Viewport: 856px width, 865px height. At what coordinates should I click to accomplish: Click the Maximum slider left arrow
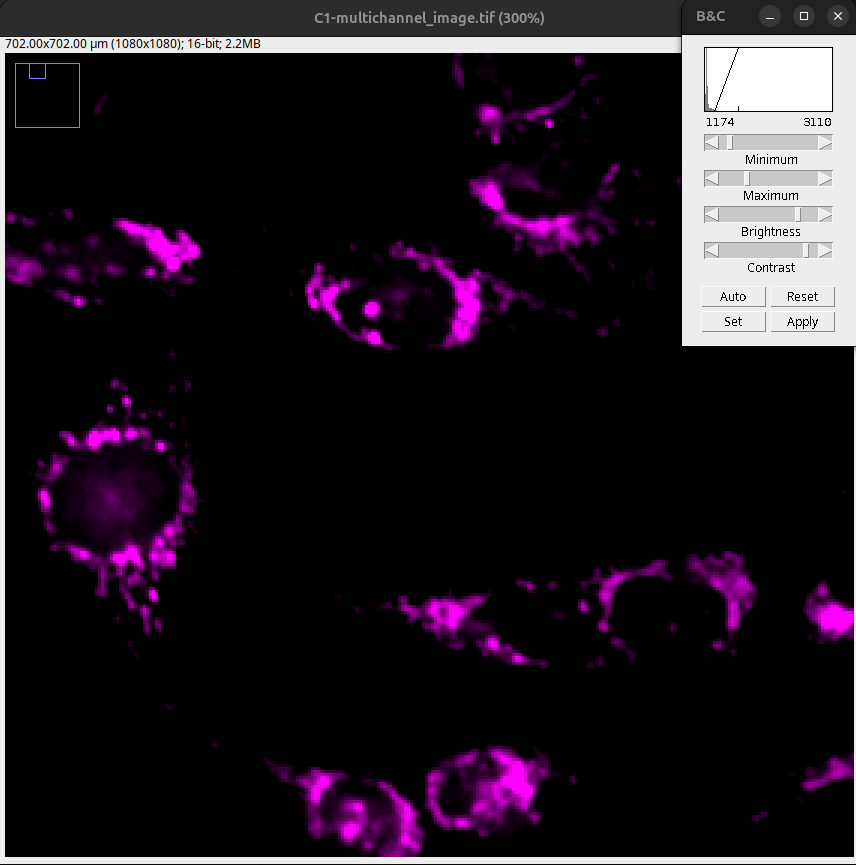(711, 179)
